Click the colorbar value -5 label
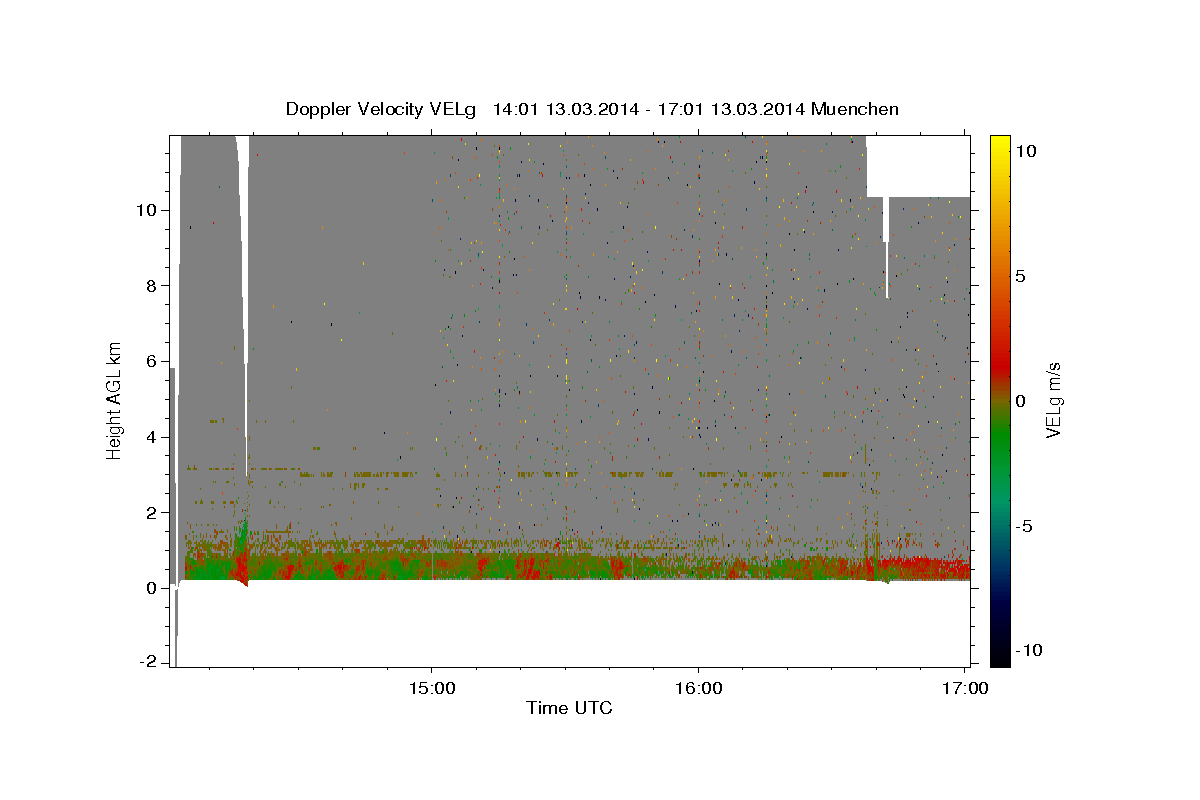1200x800 pixels. [x=1024, y=526]
